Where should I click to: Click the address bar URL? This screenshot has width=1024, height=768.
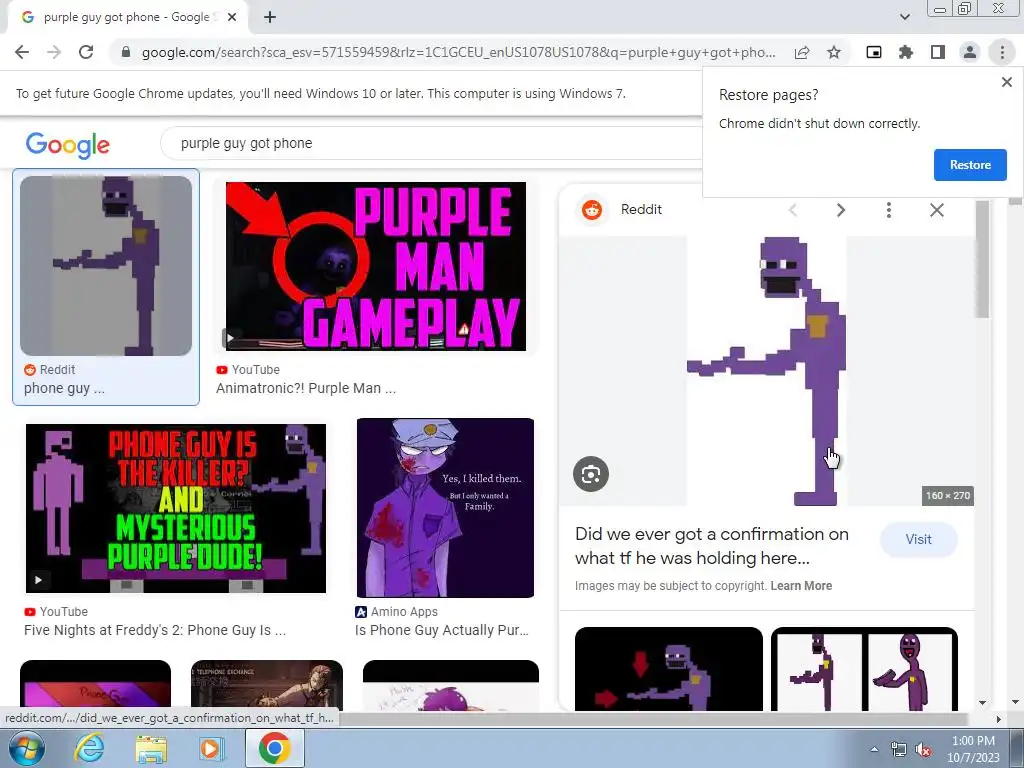point(458,52)
